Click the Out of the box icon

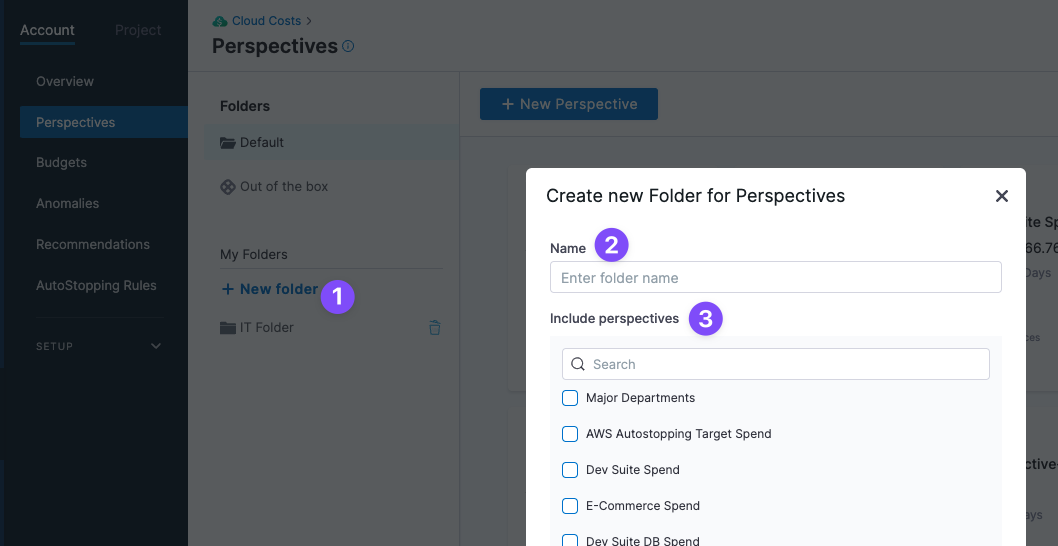(228, 187)
